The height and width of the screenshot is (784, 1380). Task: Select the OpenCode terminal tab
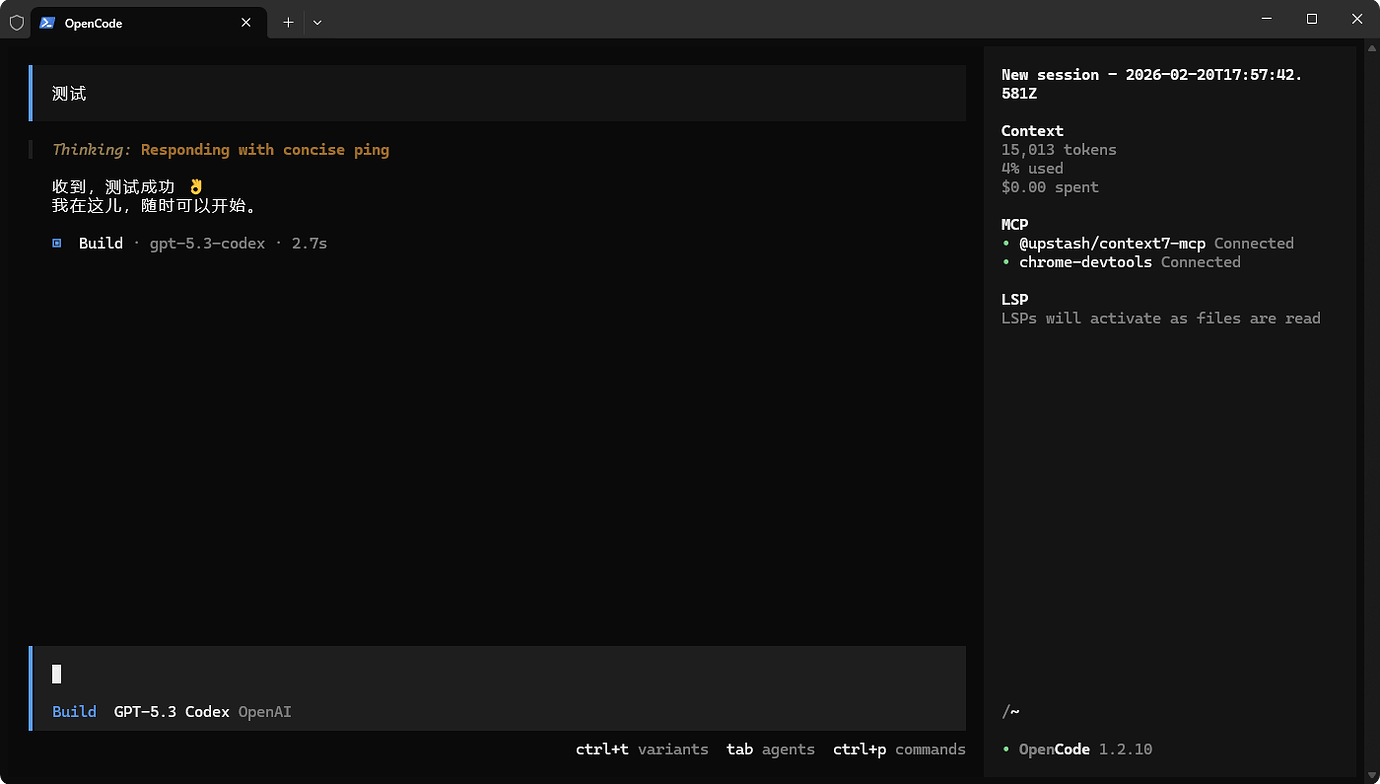(x=149, y=22)
